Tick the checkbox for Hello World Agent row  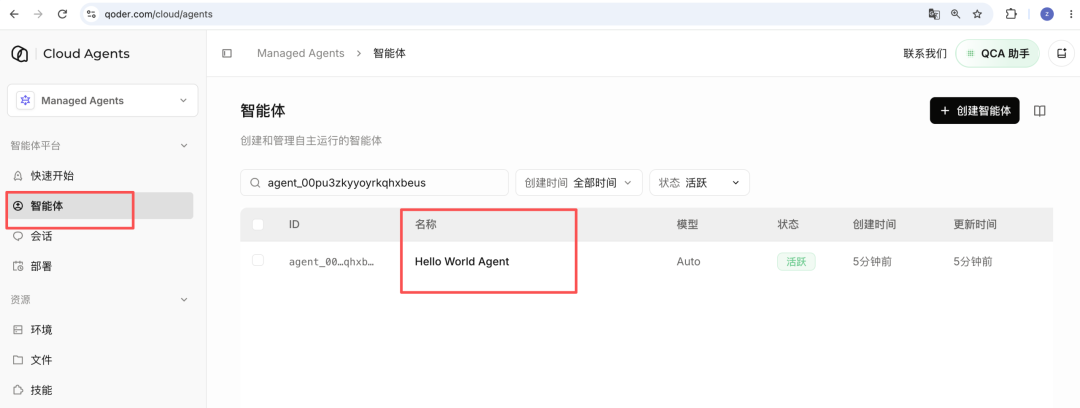(x=258, y=261)
